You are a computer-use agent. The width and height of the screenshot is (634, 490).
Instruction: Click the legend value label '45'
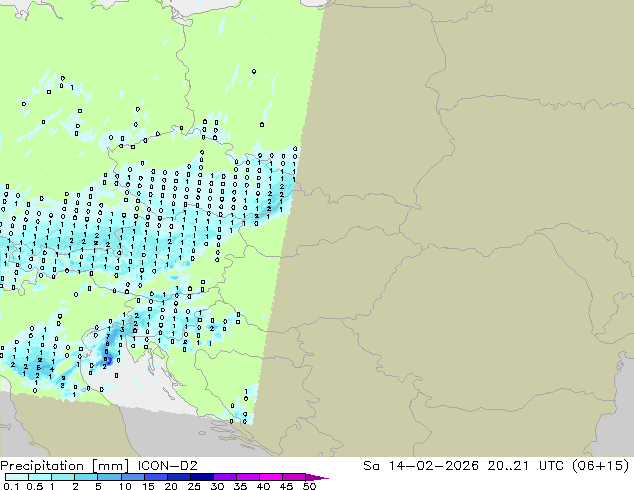coord(286,486)
